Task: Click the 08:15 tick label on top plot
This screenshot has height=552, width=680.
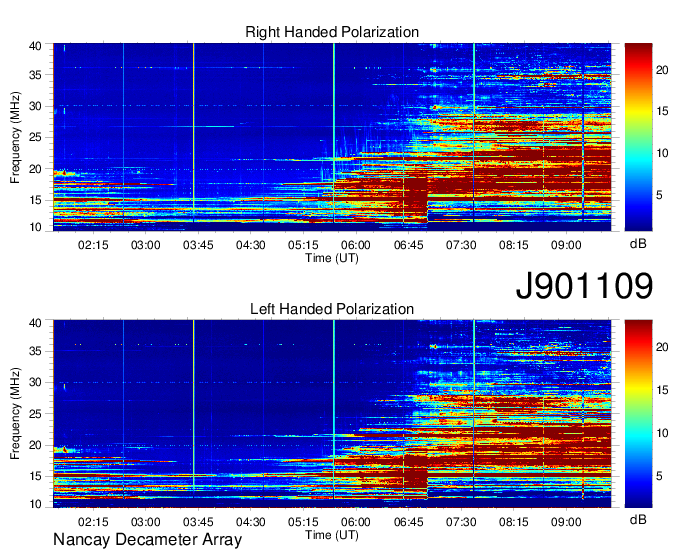Action: (513, 245)
